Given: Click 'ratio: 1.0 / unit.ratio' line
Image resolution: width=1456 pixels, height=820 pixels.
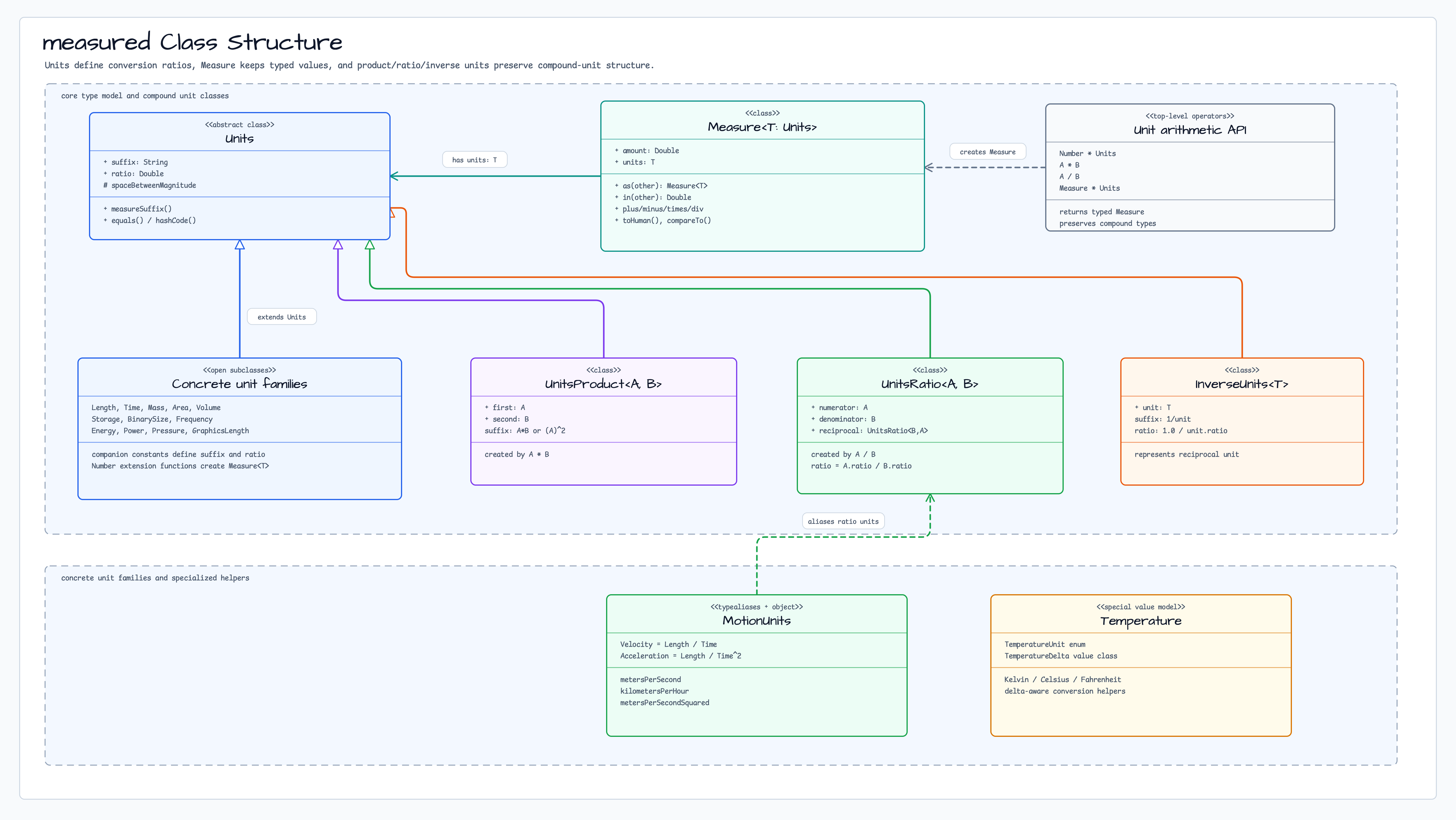Looking at the screenshot, I should 1181,430.
